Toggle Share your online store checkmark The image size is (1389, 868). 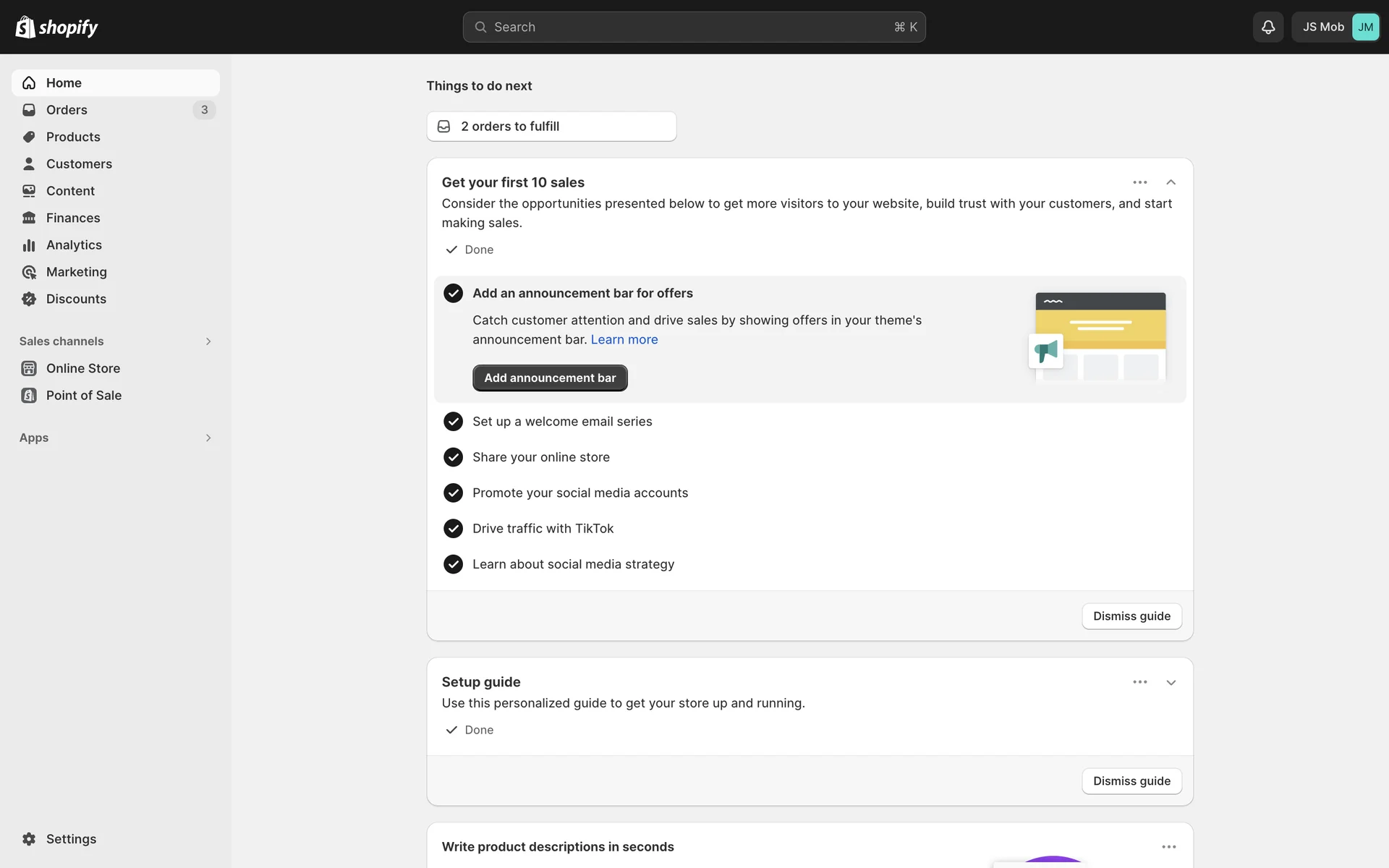coord(453,457)
